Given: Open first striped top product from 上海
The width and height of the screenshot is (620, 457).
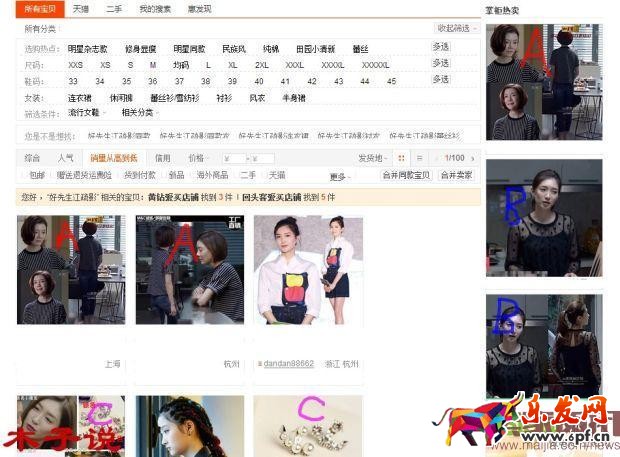Looking at the screenshot, I should 71,270.
